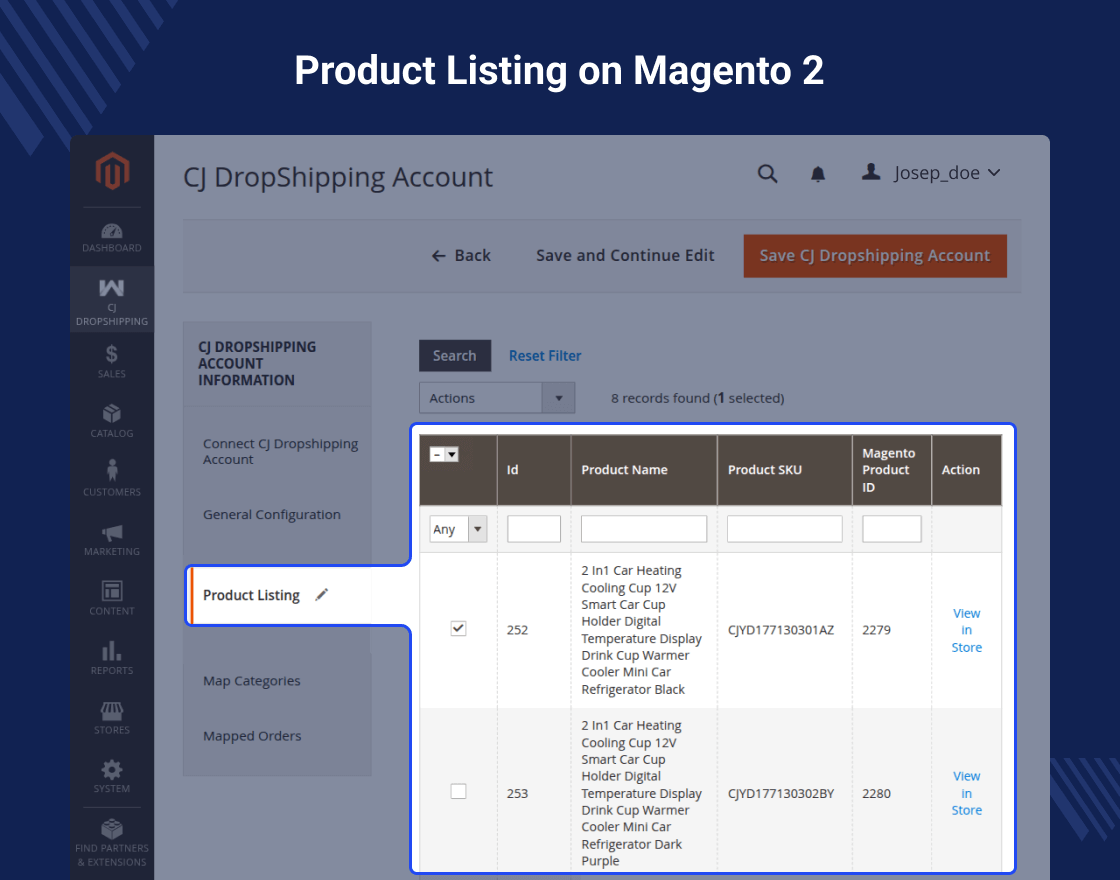Uncheck the checkbox for product 252
Image resolution: width=1120 pixels, height=880 pixels.
tap(459, 629)
